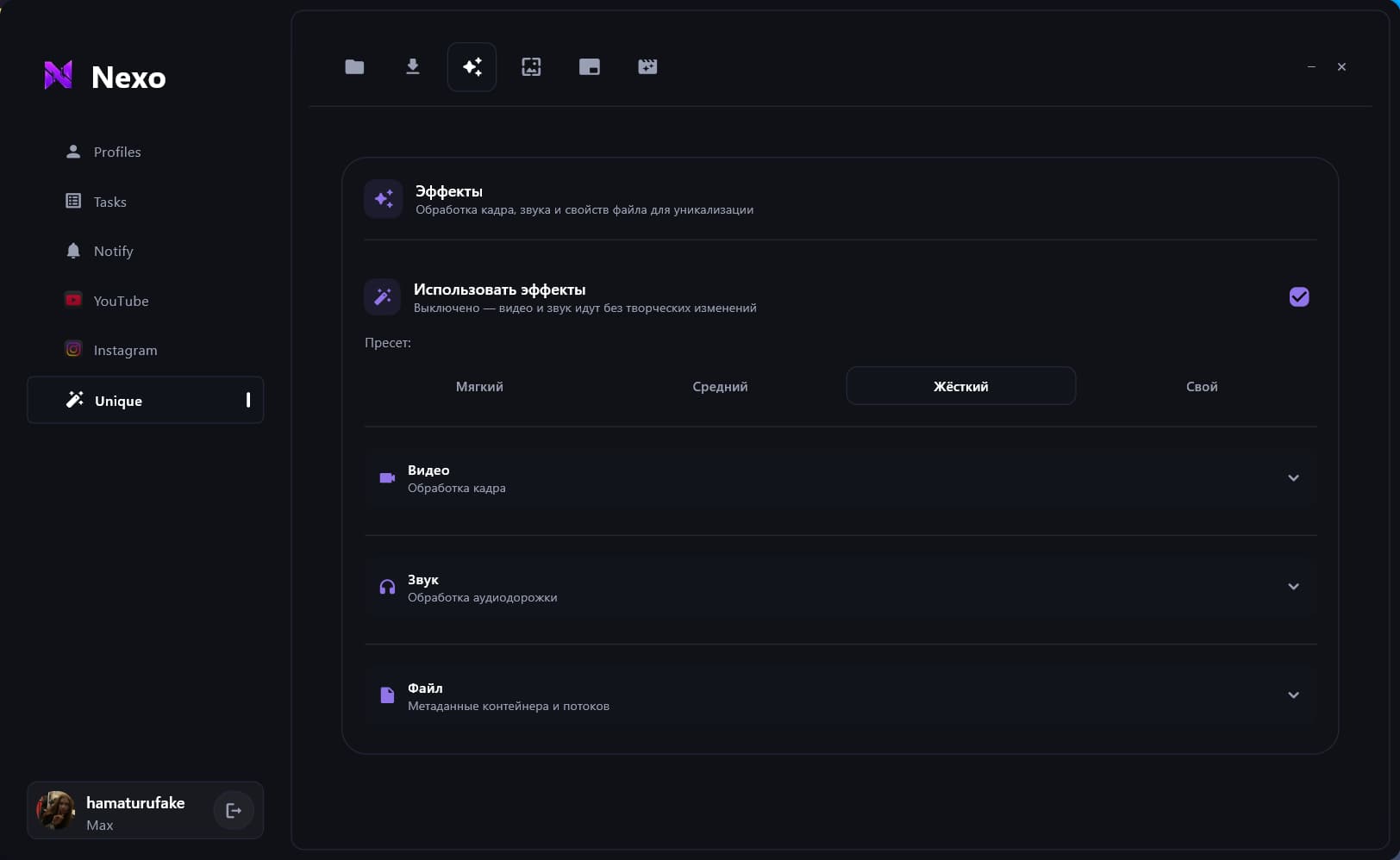Click the purple sparkles icon beside Эффекты
Viewport: 1400px width, 860px height.
pos(384,199)
